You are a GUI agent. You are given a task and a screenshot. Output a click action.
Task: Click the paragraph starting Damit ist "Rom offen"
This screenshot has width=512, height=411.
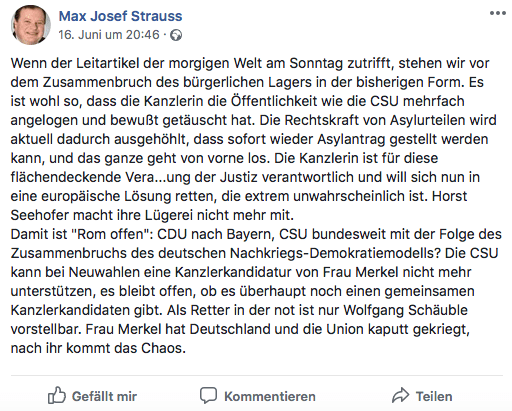(x=256, y=291)
